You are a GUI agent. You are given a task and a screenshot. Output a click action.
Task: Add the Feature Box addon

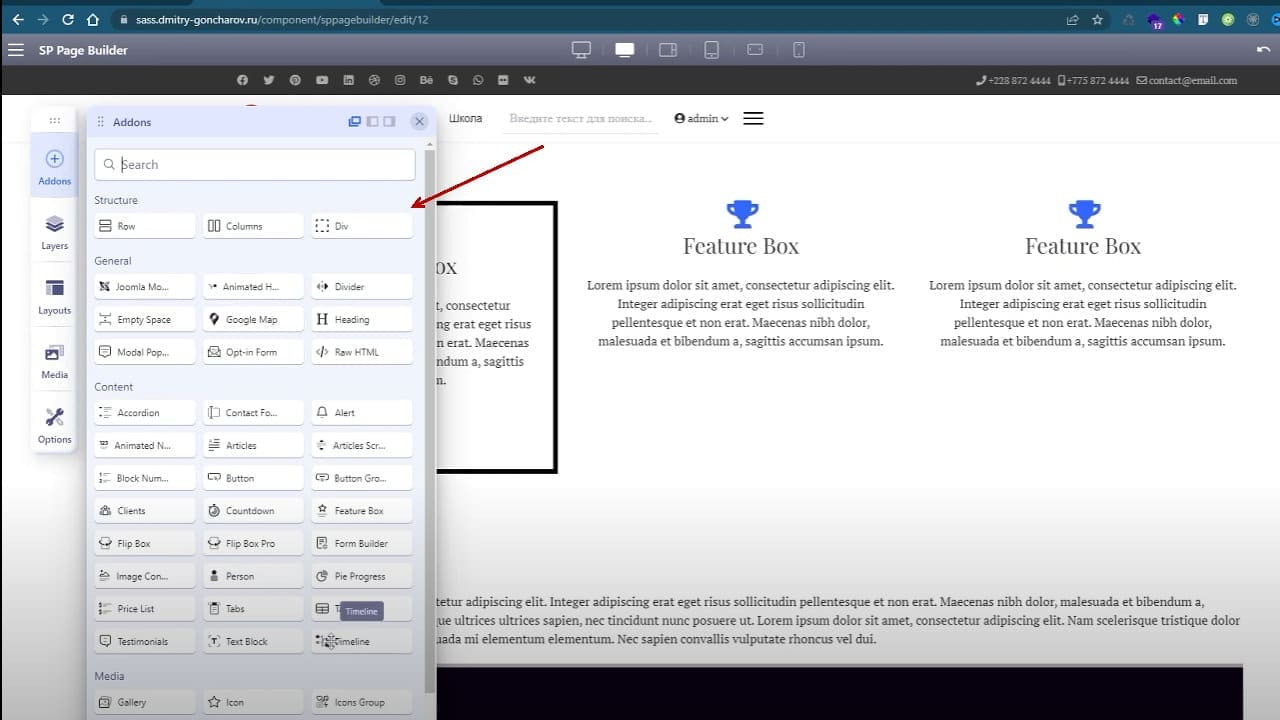[362, 510]
